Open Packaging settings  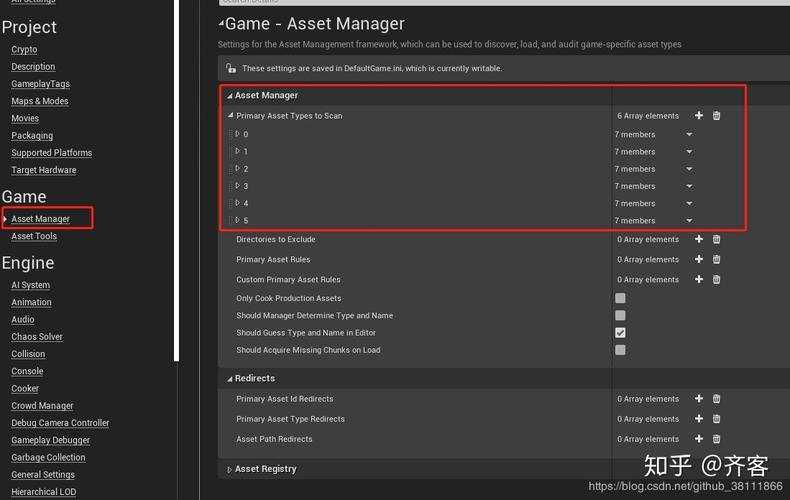[x=32, y=136]
